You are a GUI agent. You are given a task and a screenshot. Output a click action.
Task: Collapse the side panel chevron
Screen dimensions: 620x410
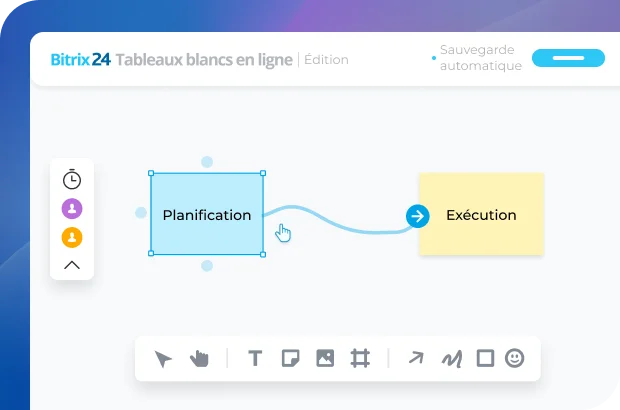72,265
